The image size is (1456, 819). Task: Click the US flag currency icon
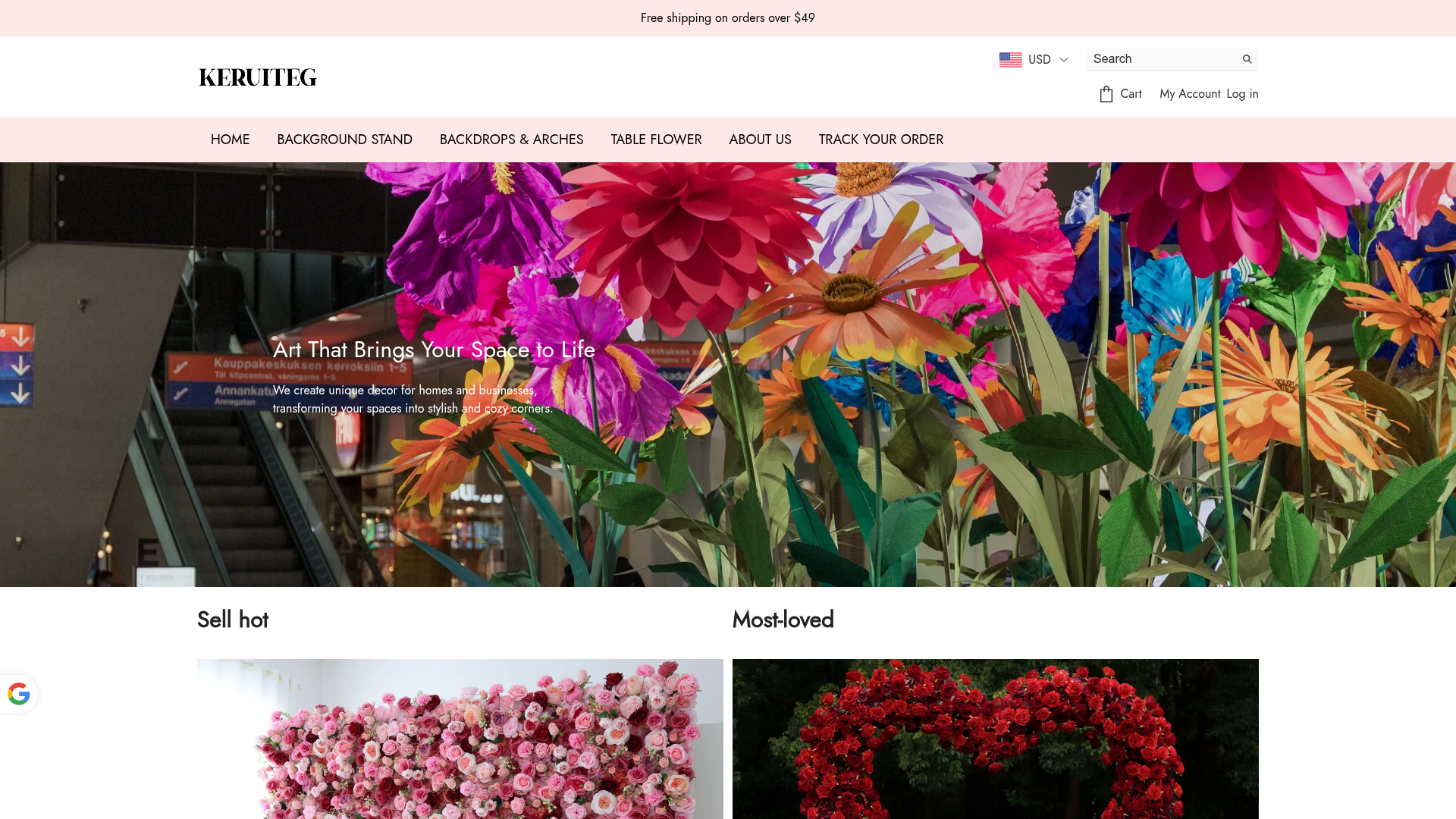[1010, 60]
